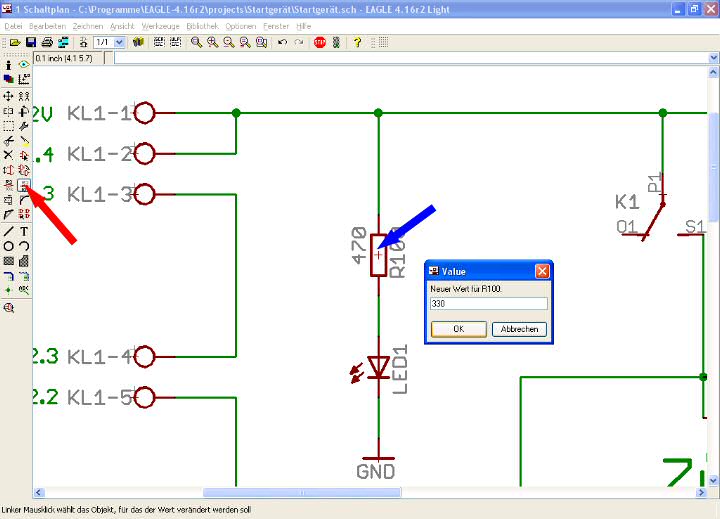
Task: Select the Value tool in the left palette
Action: pyautogui.click(x=24, y=185)
